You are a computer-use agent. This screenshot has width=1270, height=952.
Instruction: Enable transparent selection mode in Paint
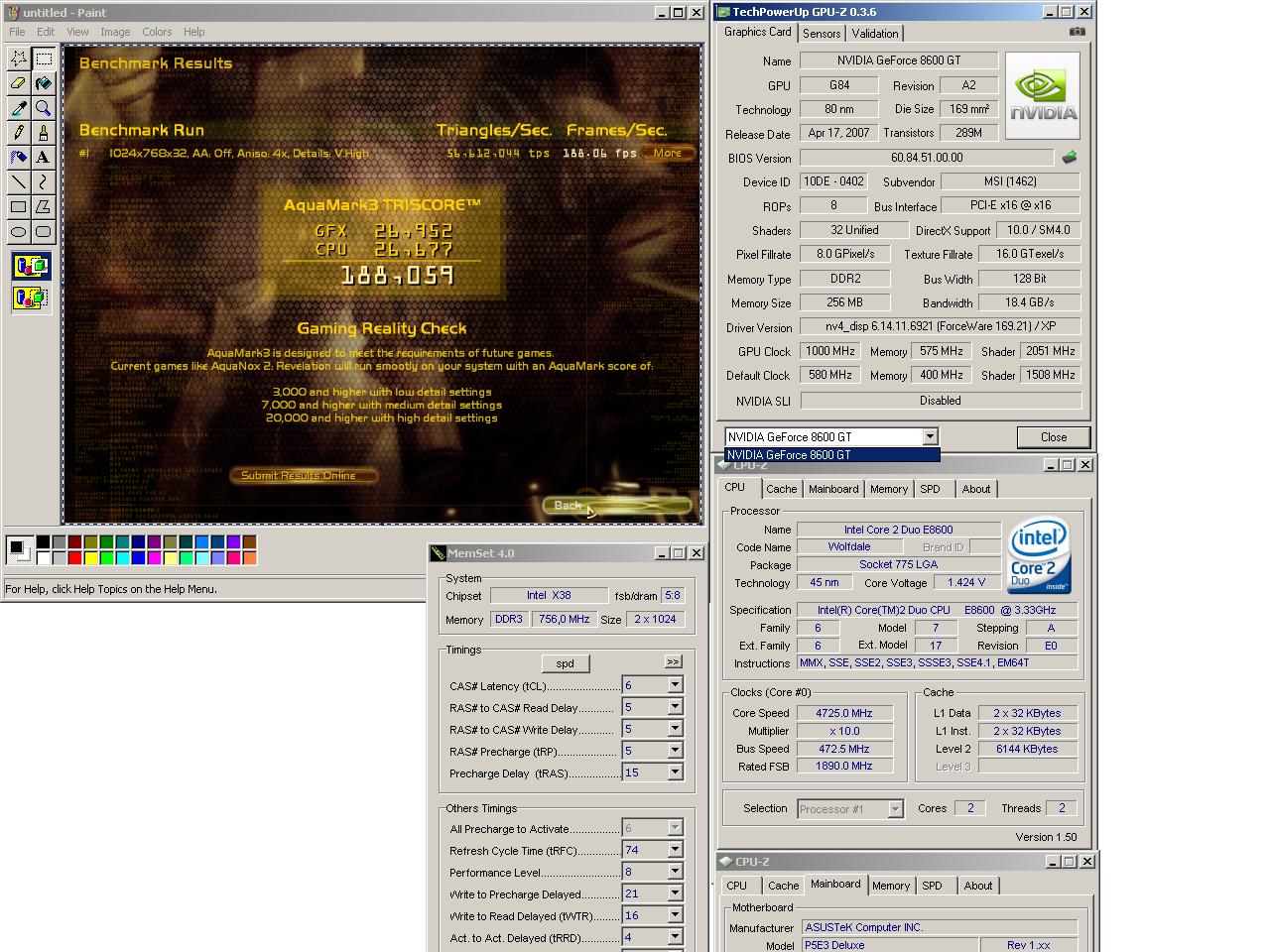31,297
